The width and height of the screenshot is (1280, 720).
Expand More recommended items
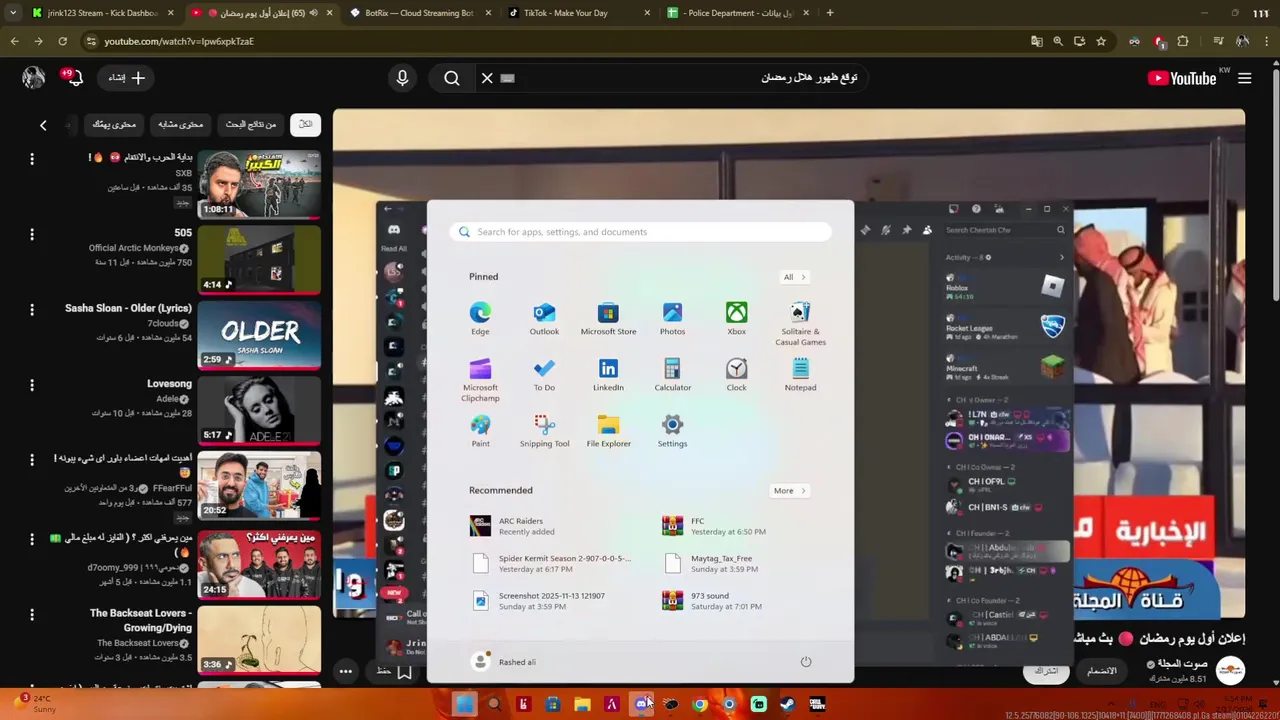(x=789, y=491)
